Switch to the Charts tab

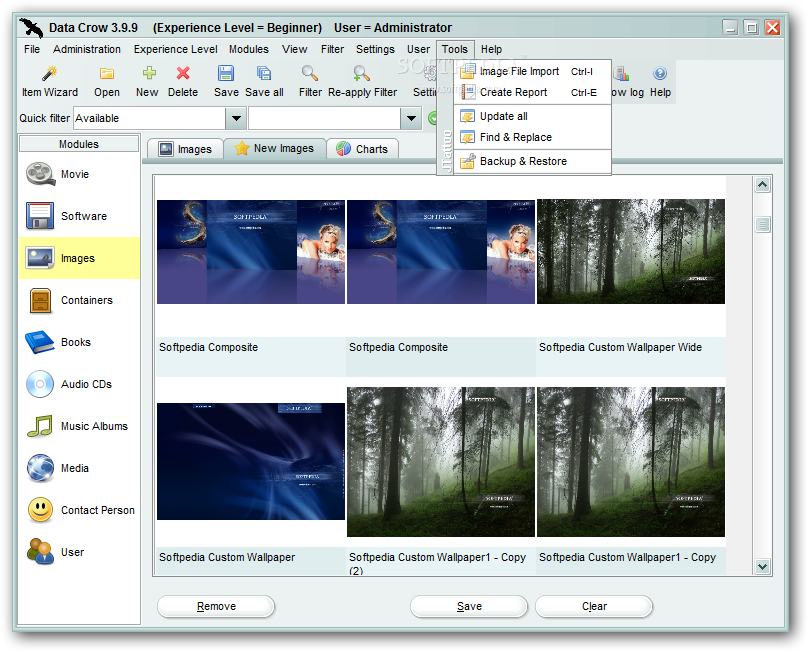tap(362, 149)
